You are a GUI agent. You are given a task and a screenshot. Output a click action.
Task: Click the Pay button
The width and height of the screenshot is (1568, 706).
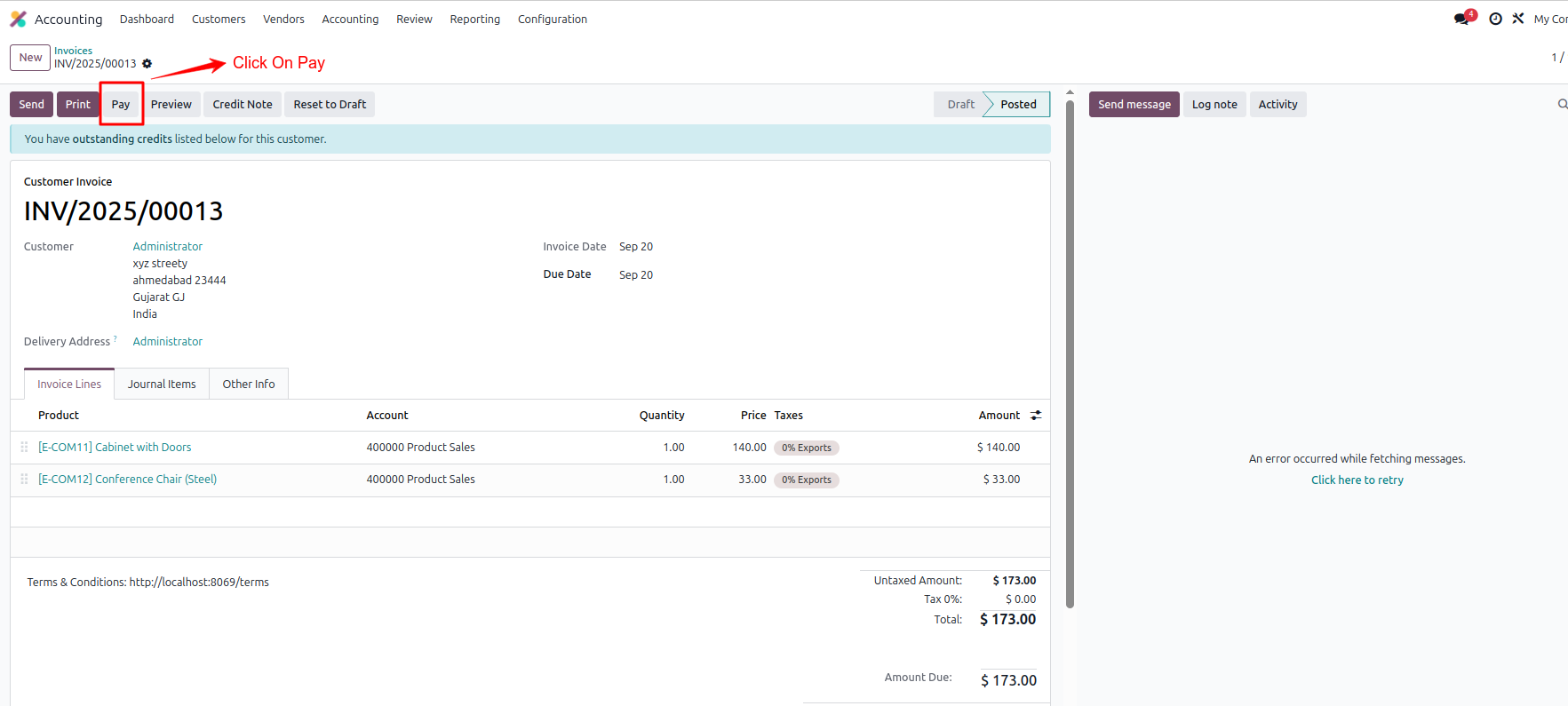pos(121,105)
